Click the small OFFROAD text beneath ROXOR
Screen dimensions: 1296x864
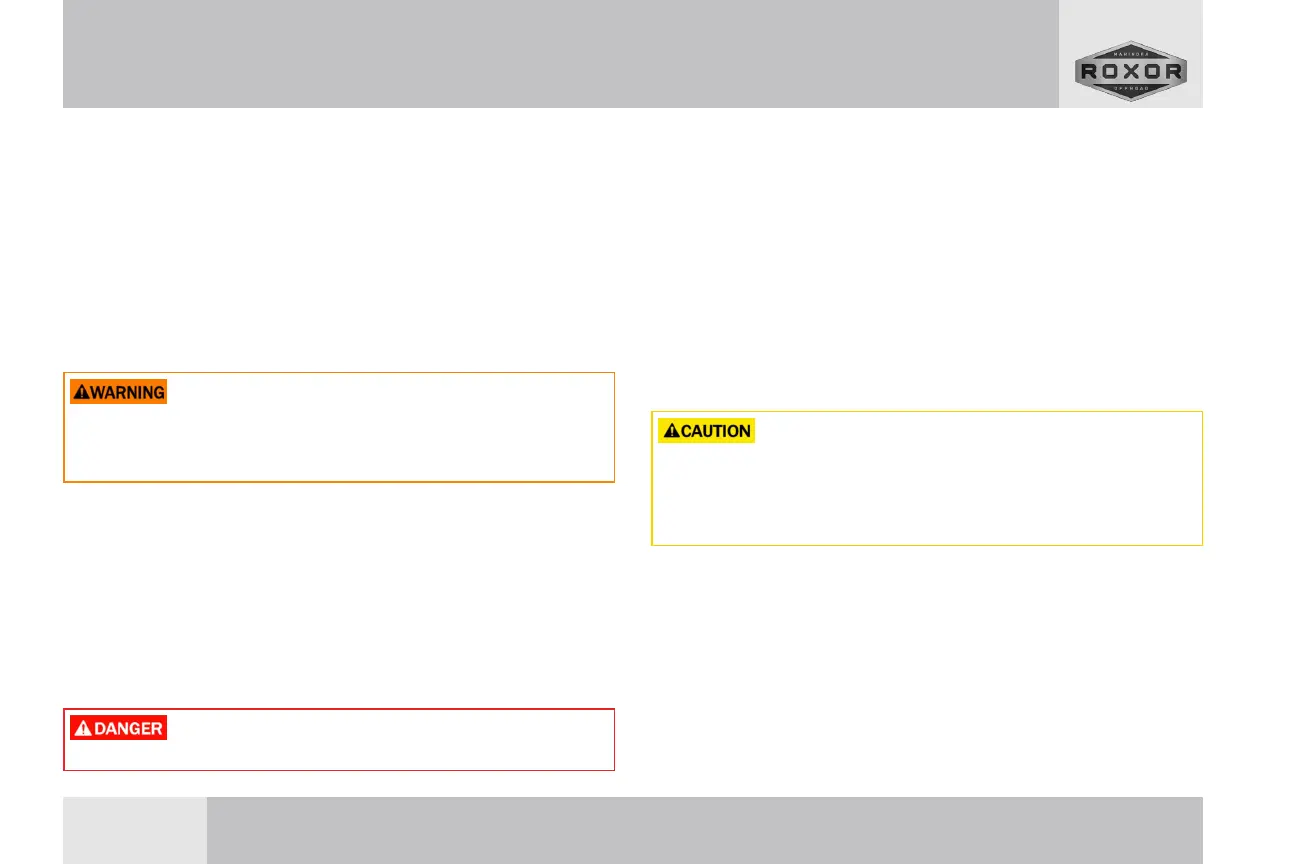tap(1131, 88)
